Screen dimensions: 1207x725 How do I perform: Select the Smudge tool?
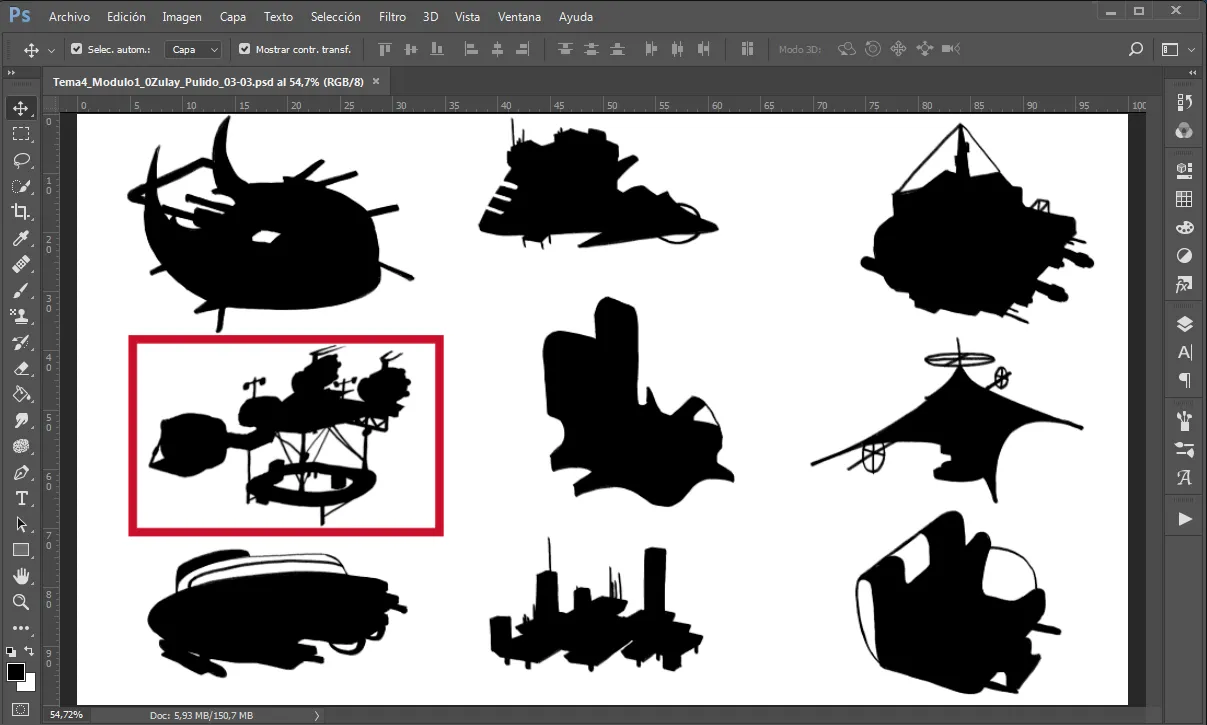tap(21, 420)
